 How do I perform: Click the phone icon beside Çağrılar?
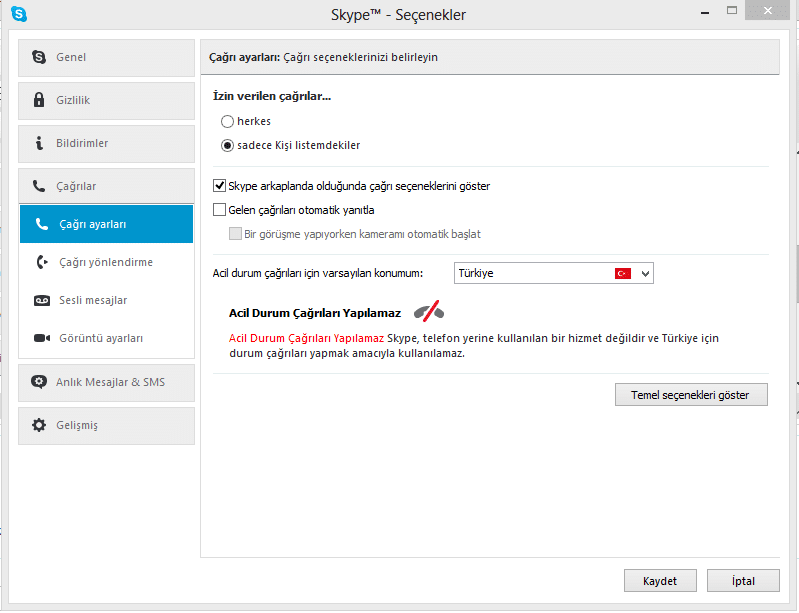click(39, 186)
